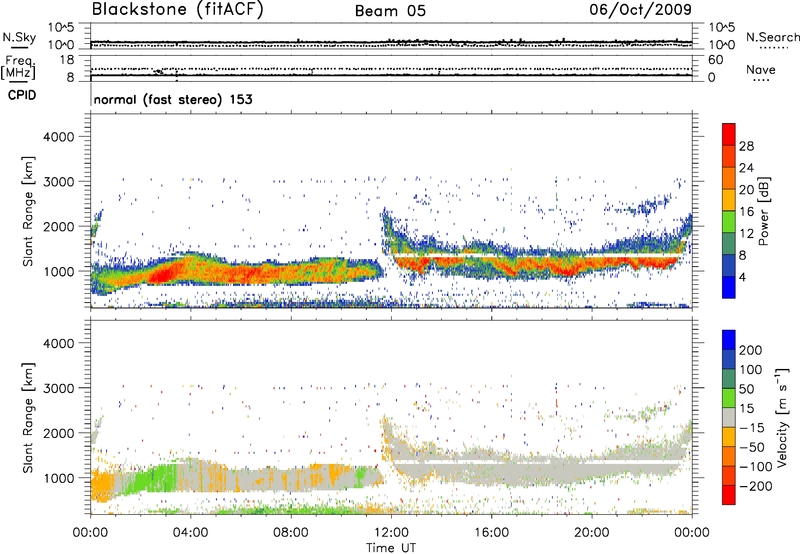Click the "10^5" tick beside N.Sky

[x=61, y=28]
